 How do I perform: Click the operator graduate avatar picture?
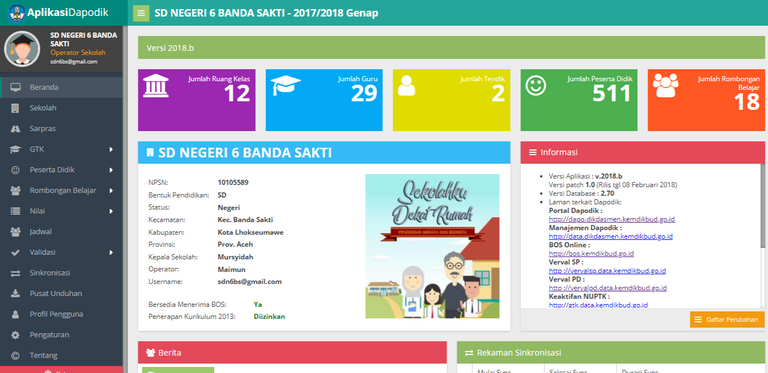[x=22, y=49]
